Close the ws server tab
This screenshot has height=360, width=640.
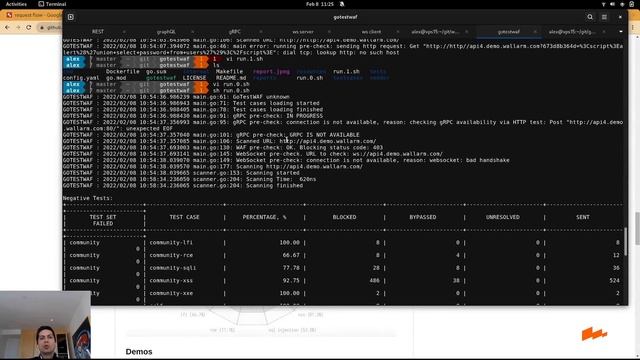coord(329,32)
